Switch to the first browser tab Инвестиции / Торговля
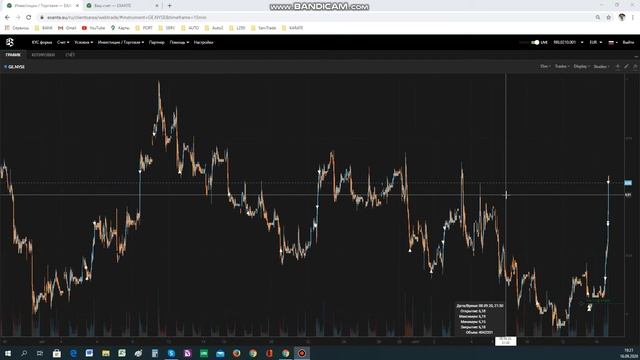 41,6
